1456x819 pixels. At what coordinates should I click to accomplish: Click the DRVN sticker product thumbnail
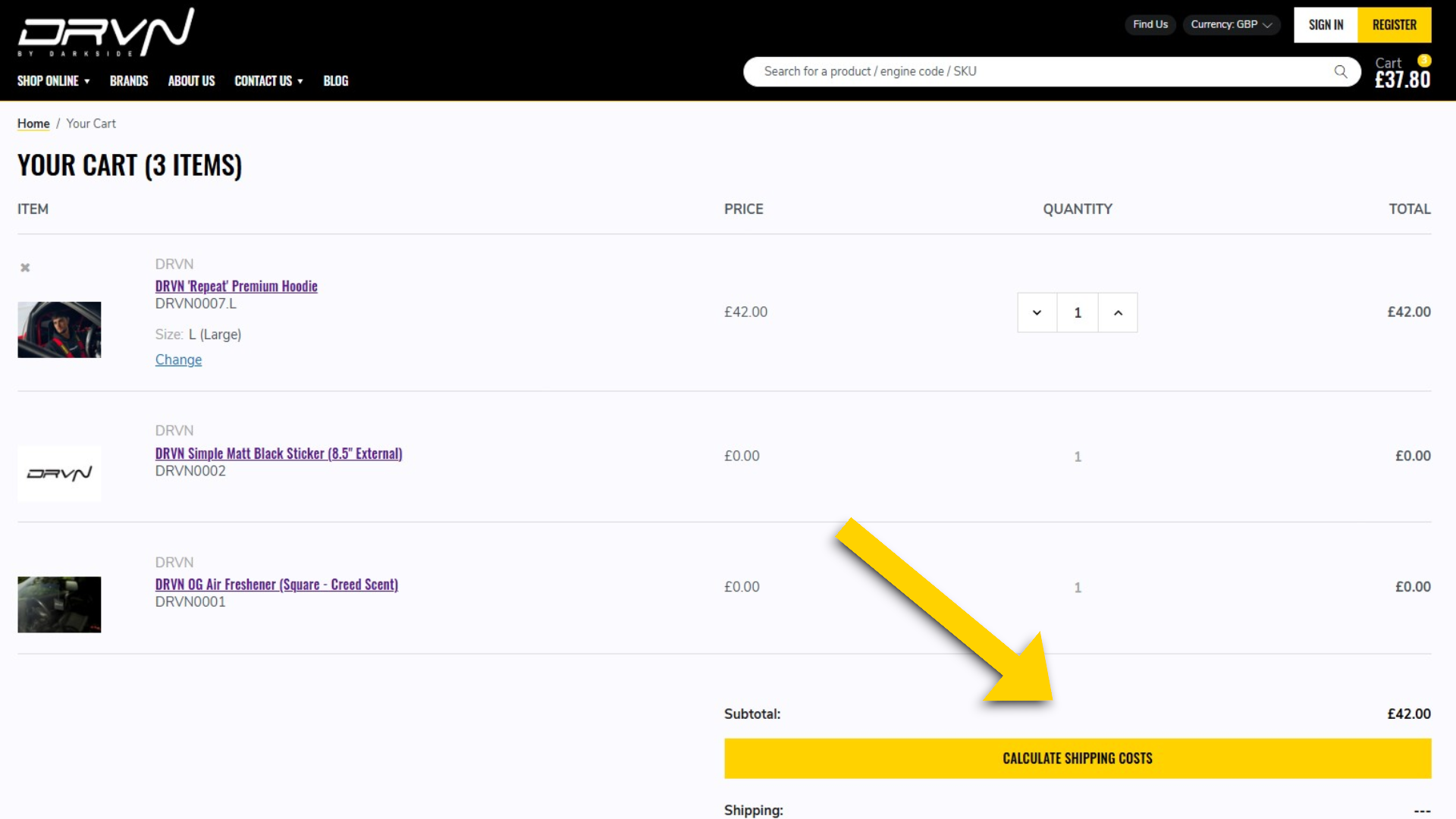point(59,473)
